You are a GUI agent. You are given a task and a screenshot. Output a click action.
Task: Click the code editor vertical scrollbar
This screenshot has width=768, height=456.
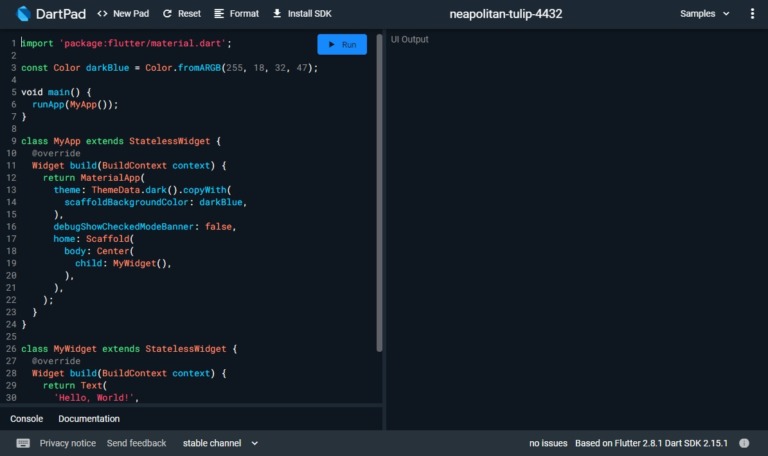[379, 200]
